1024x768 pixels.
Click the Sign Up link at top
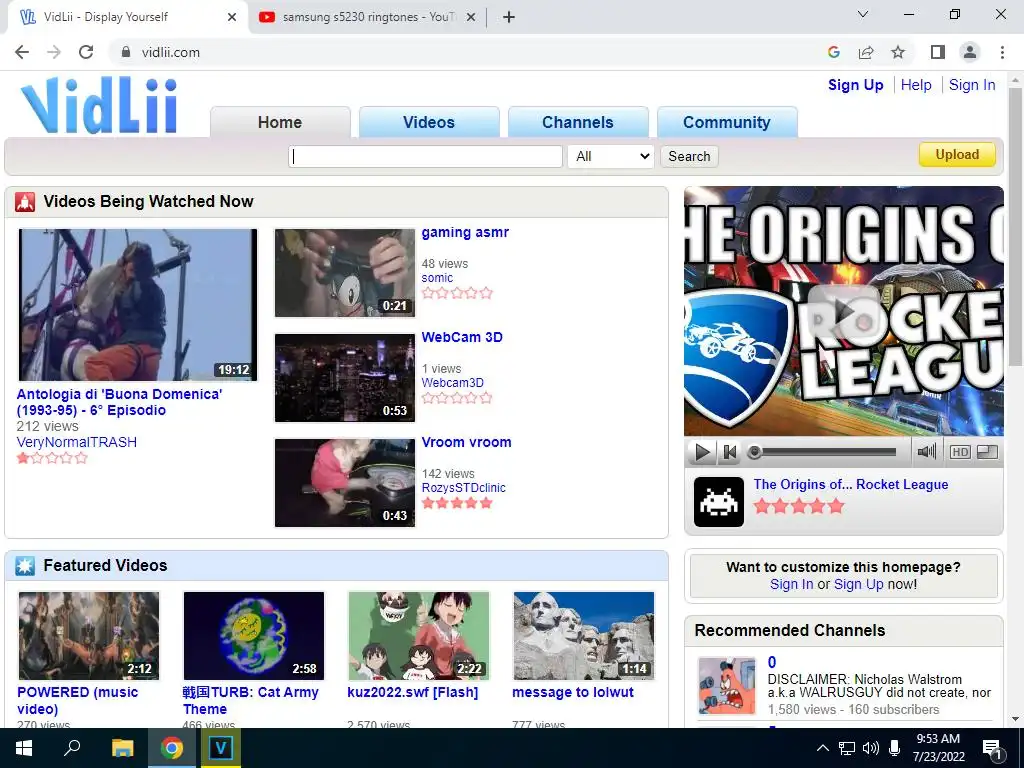point(856,85)
